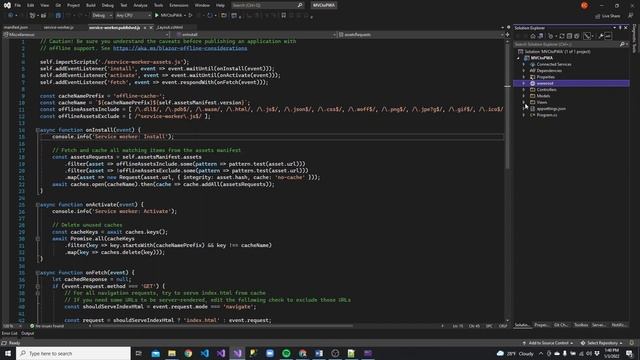This screenshot has height=360, width=640.
Task: Select Program.cs in Solution Explorer
Action: click(x=547, y=115)
